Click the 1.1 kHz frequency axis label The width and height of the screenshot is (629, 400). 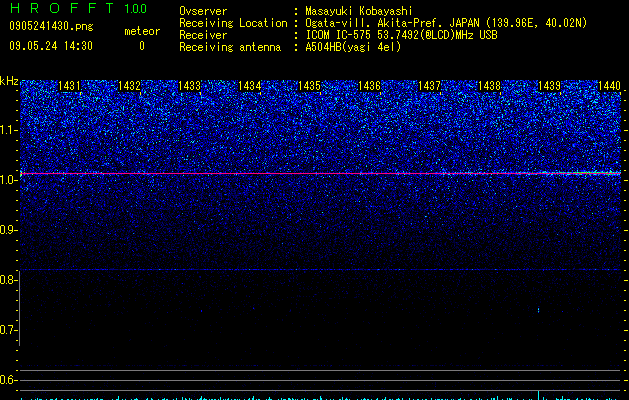[x=9, y=130]
